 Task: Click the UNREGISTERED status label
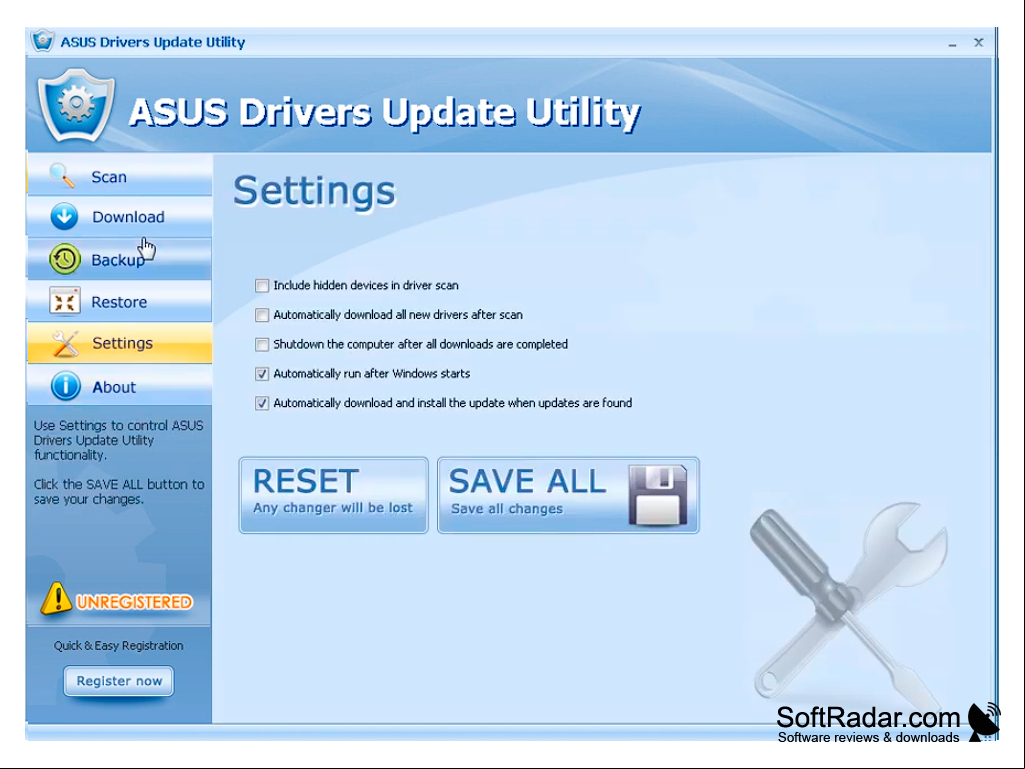[134, 602]
